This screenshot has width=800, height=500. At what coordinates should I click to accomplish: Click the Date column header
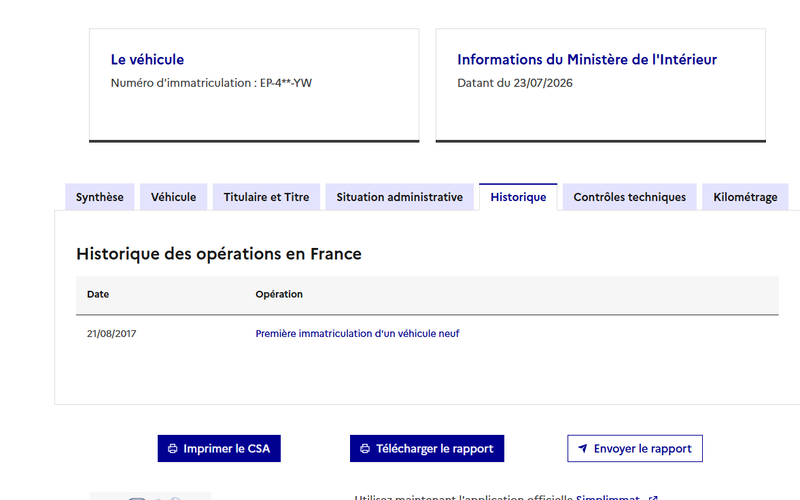98,294
